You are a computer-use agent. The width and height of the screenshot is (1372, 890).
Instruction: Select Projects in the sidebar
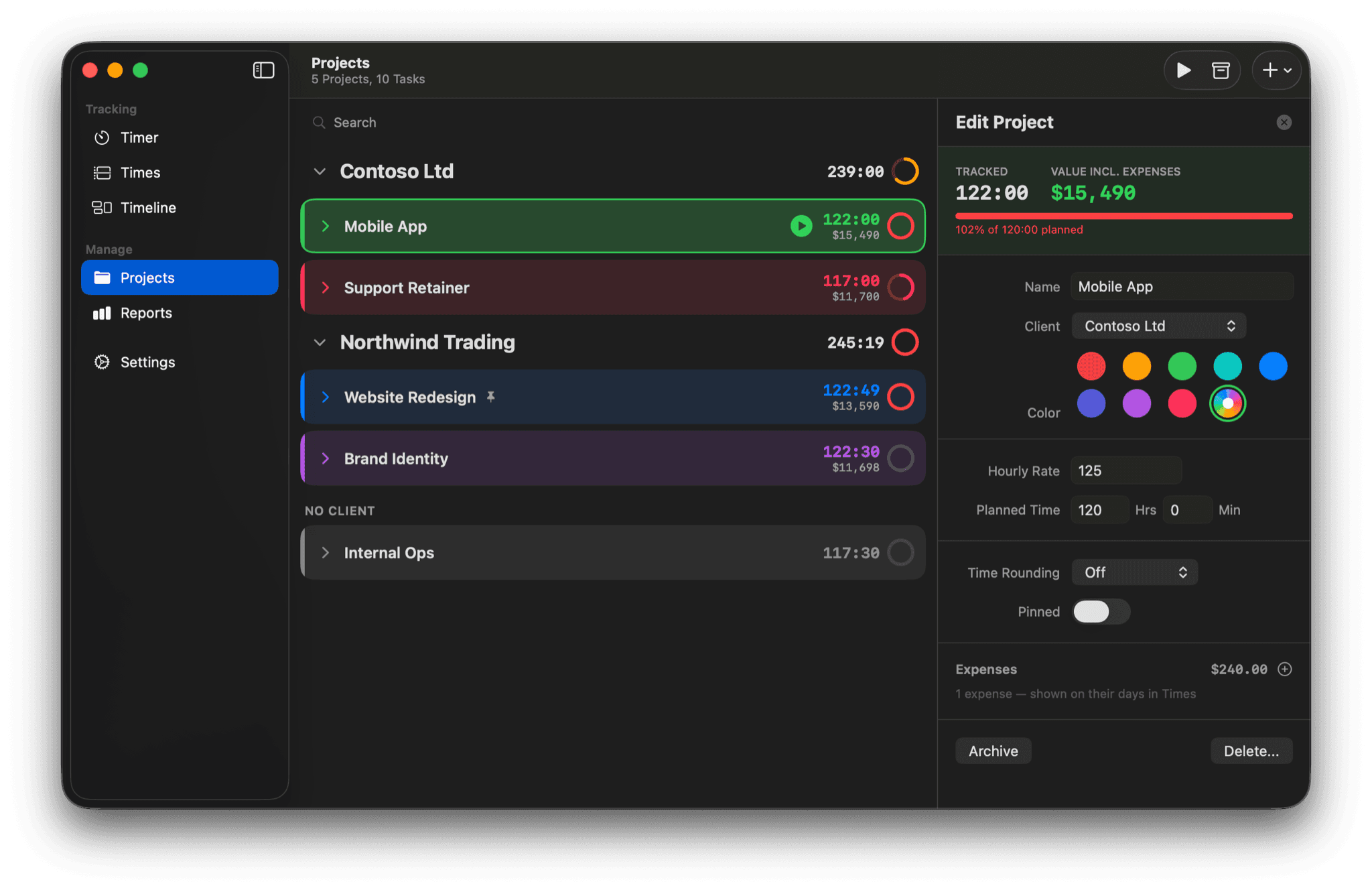[180, 277]
